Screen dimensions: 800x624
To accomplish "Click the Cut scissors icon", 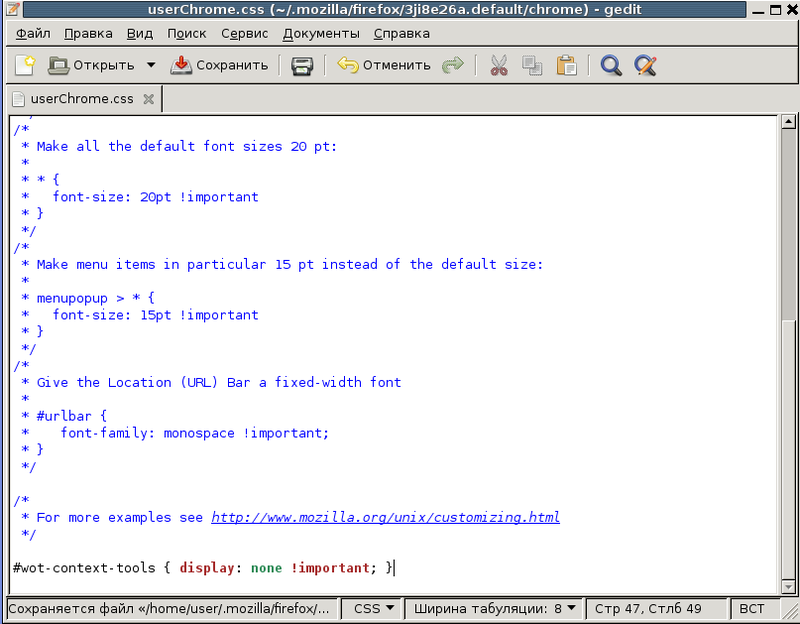I will [498, 66].
